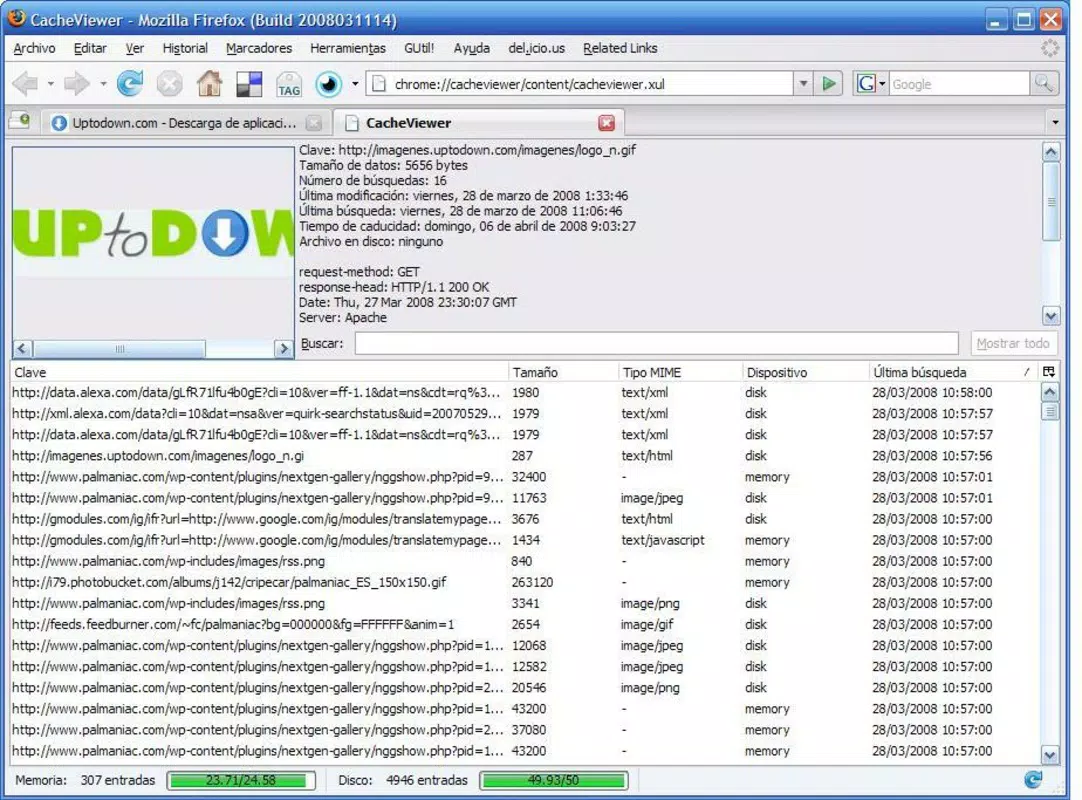Sort by the Última búsqueda column header
1082x800 pixels.
click(x=954, y=372)
